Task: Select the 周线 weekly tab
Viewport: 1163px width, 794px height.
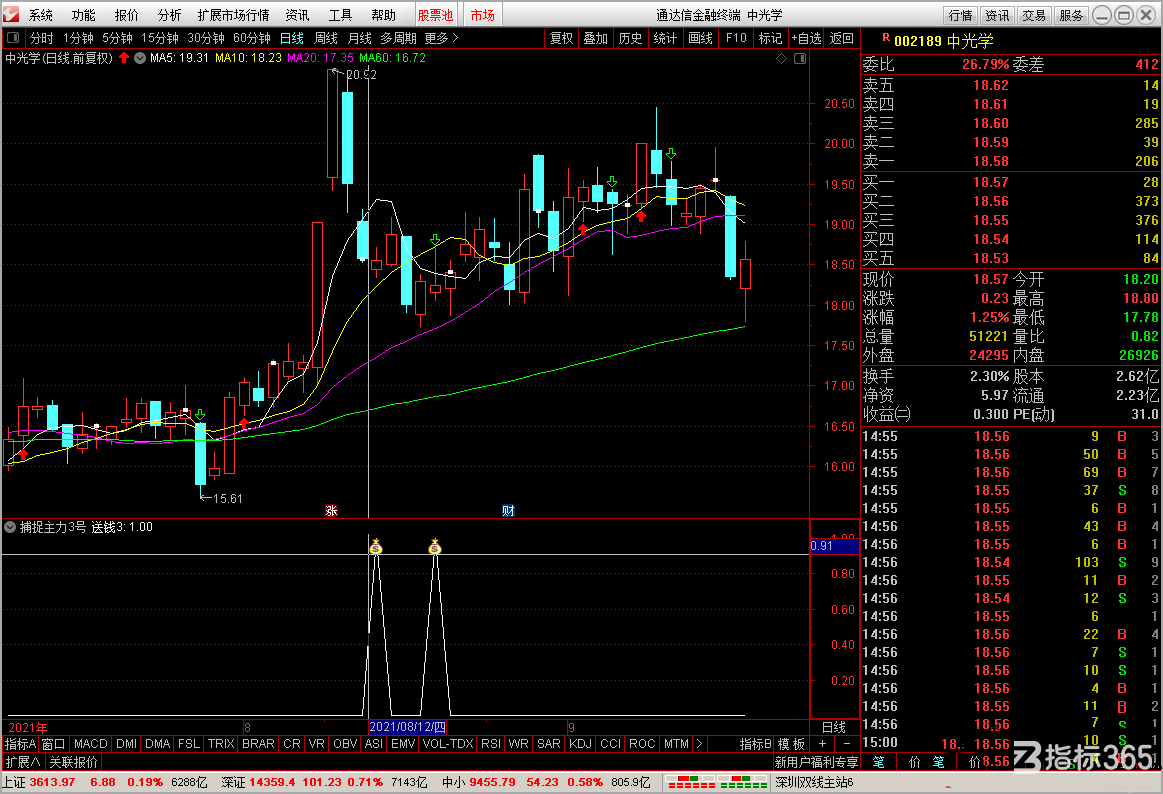Action: [326, 38]
